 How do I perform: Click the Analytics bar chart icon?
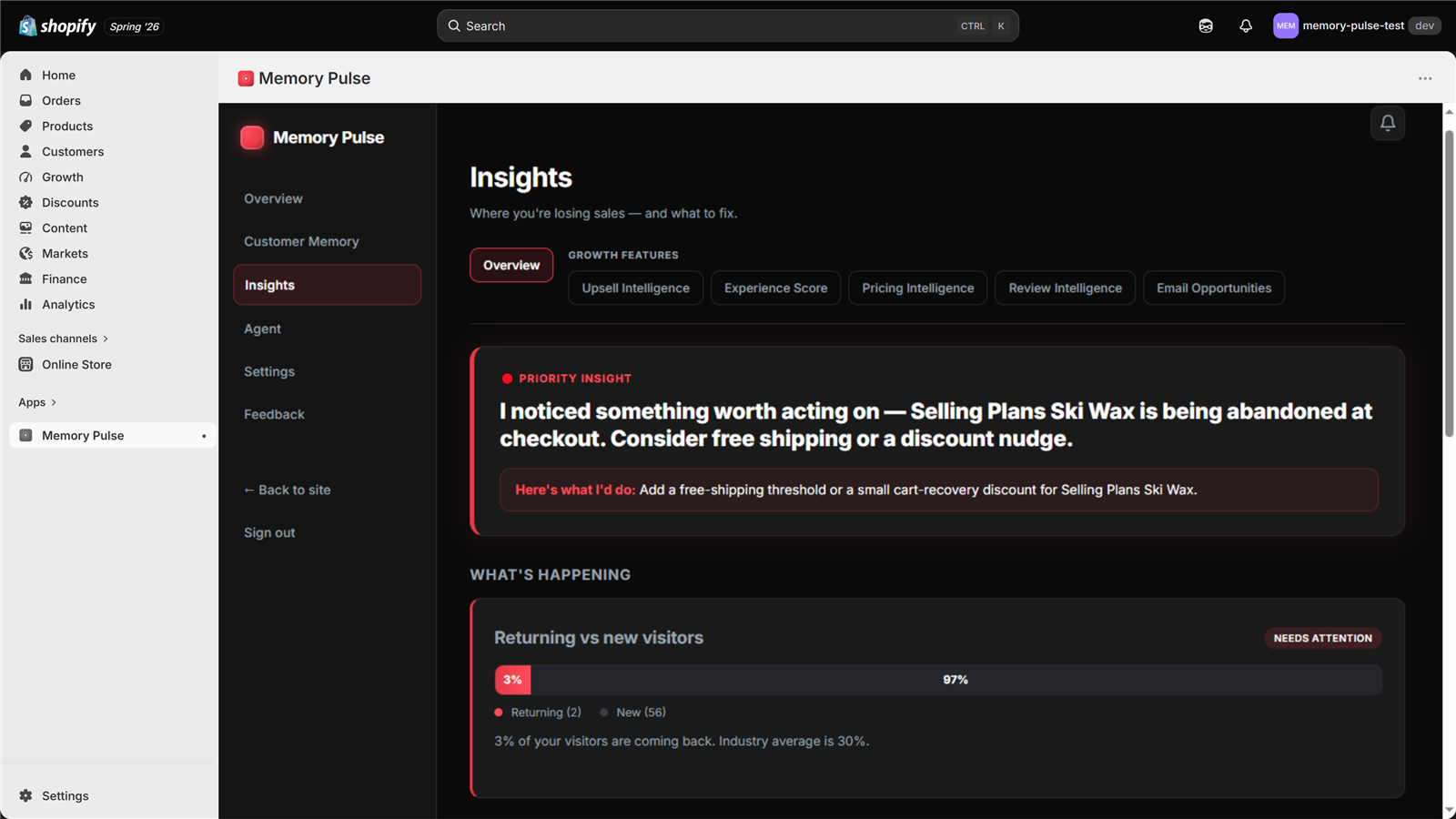point(25,305)
